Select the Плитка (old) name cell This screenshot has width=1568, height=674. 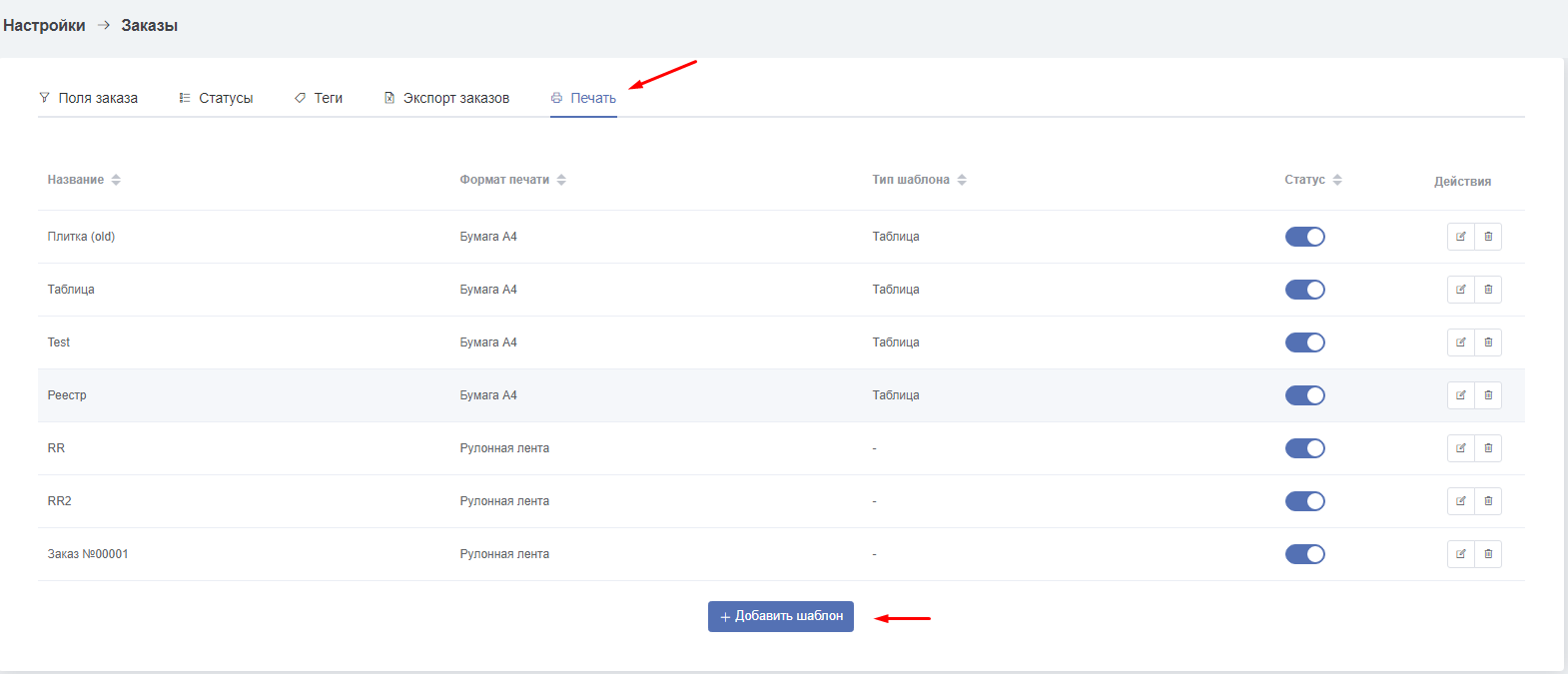click(x=81, y=237)
